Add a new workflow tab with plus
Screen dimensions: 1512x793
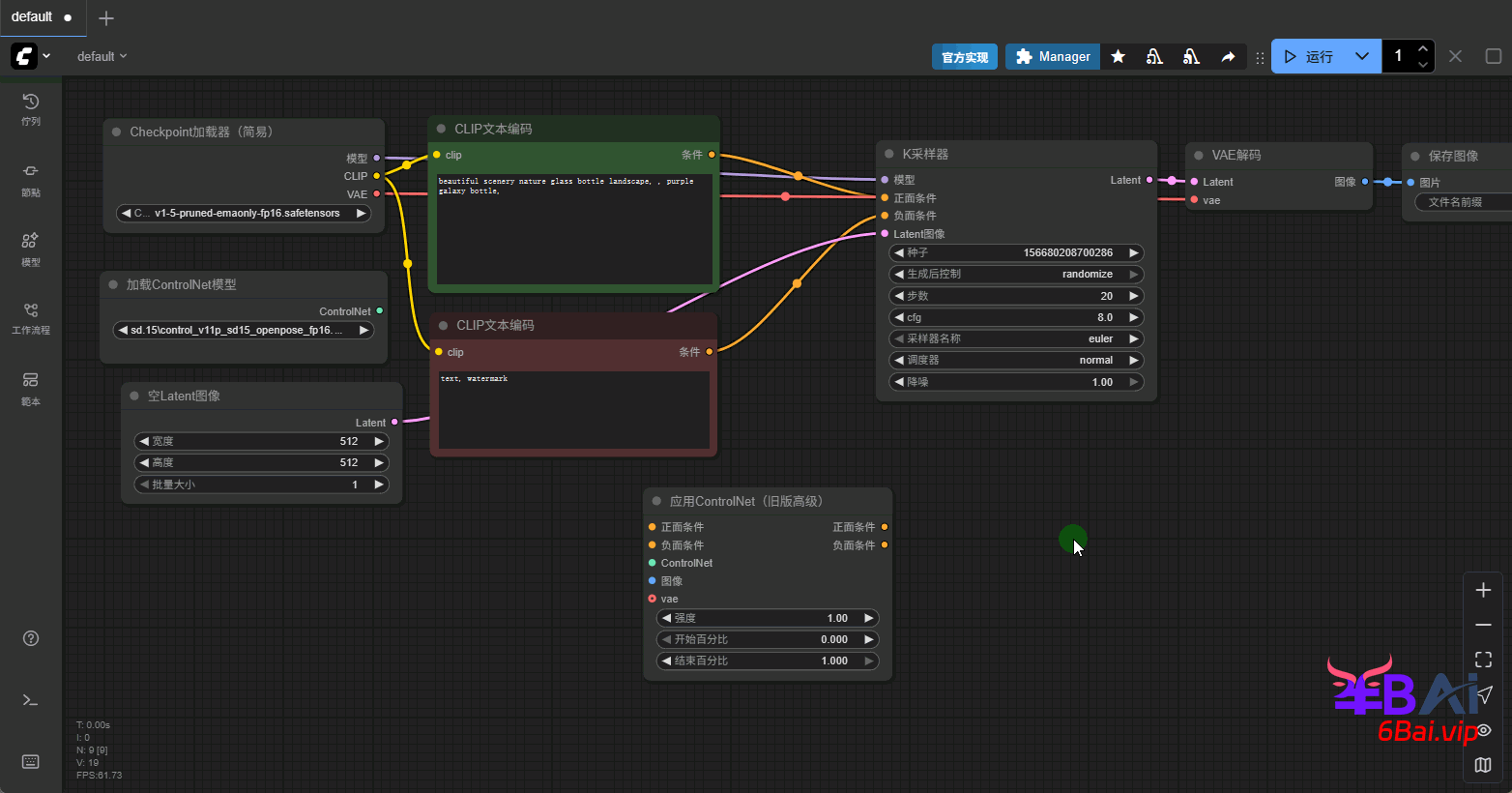coord(106,18)
